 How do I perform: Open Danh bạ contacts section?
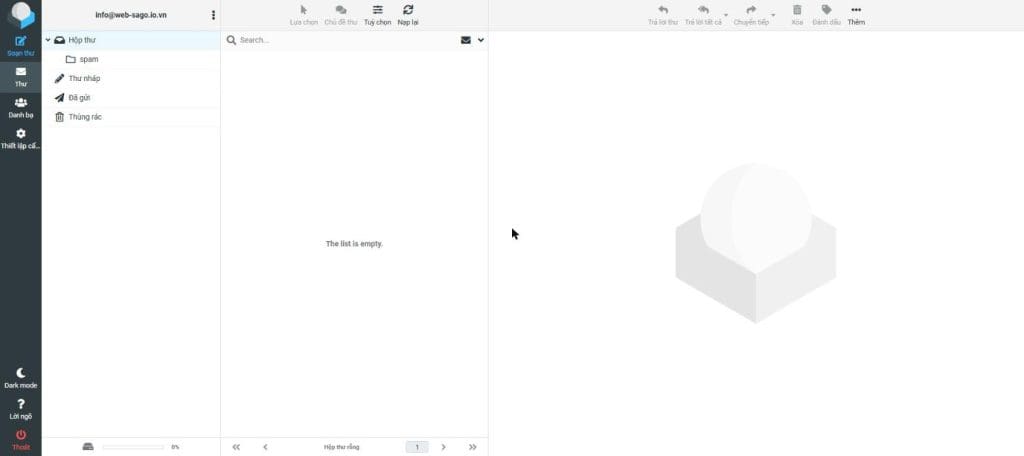coord(21,108)
